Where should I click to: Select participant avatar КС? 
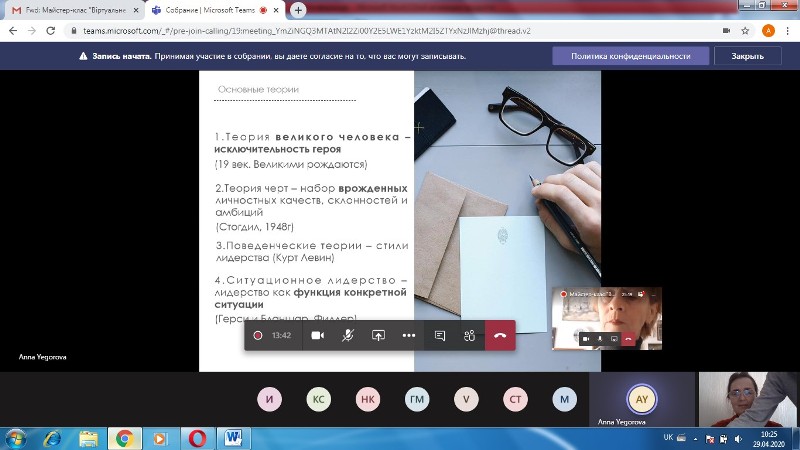(x=319, y=399)
